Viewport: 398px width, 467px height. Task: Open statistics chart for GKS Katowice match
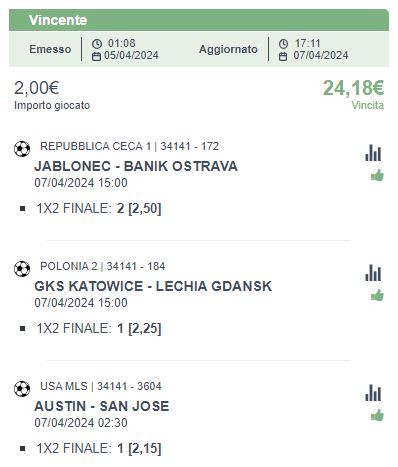coord(373,273)
